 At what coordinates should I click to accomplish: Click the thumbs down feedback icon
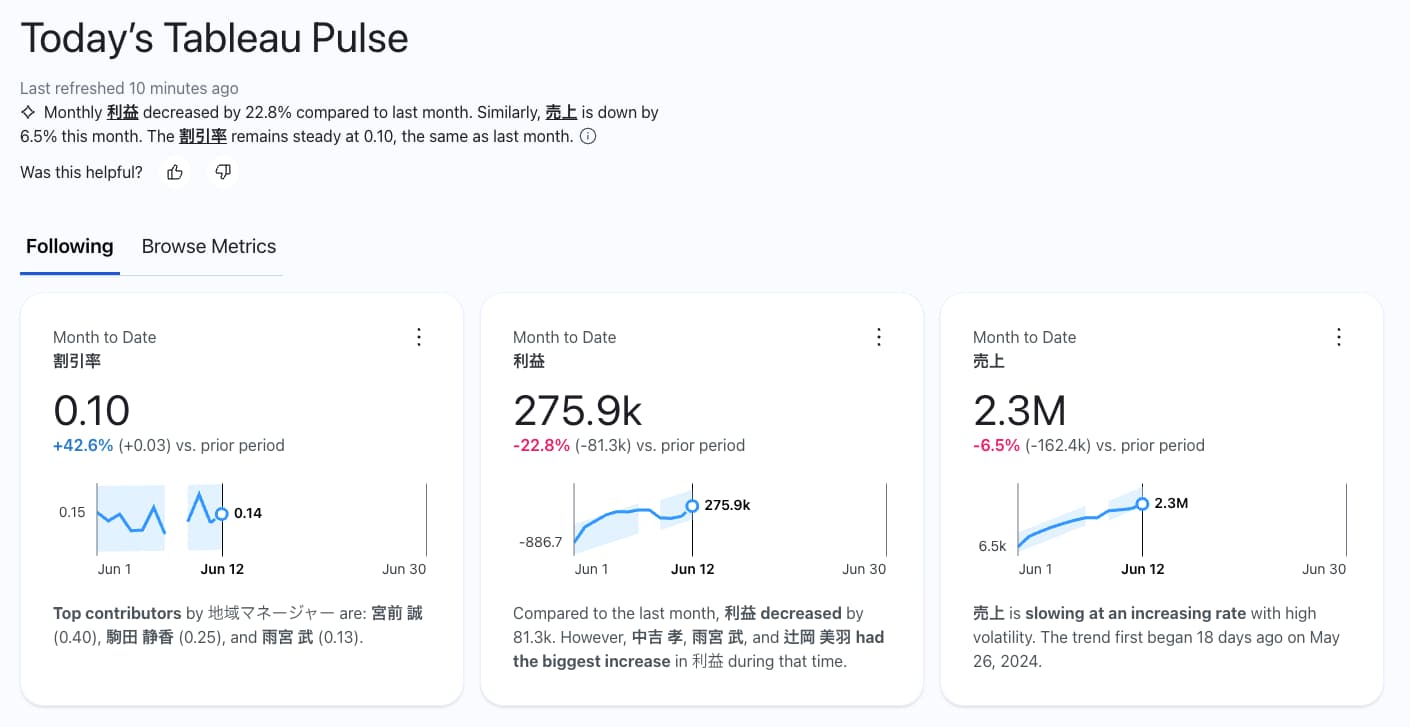[x=222, y=171]
